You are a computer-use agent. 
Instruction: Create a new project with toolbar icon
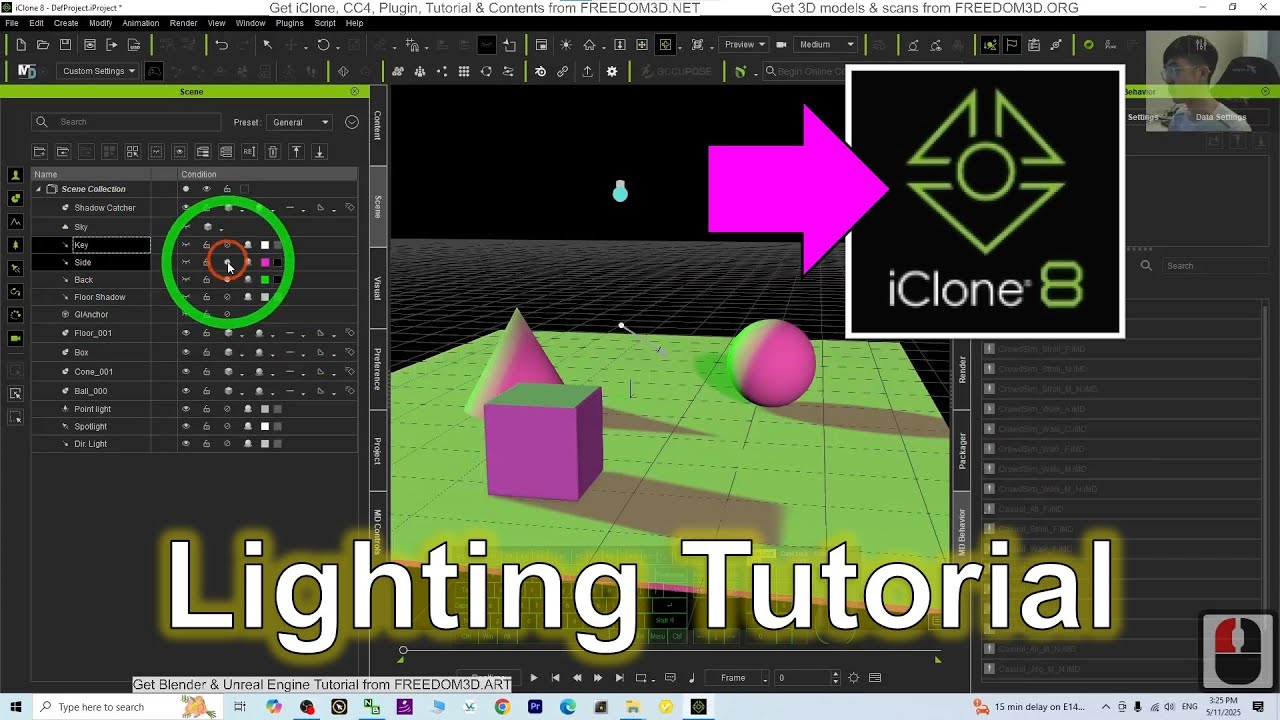point(21,45)
